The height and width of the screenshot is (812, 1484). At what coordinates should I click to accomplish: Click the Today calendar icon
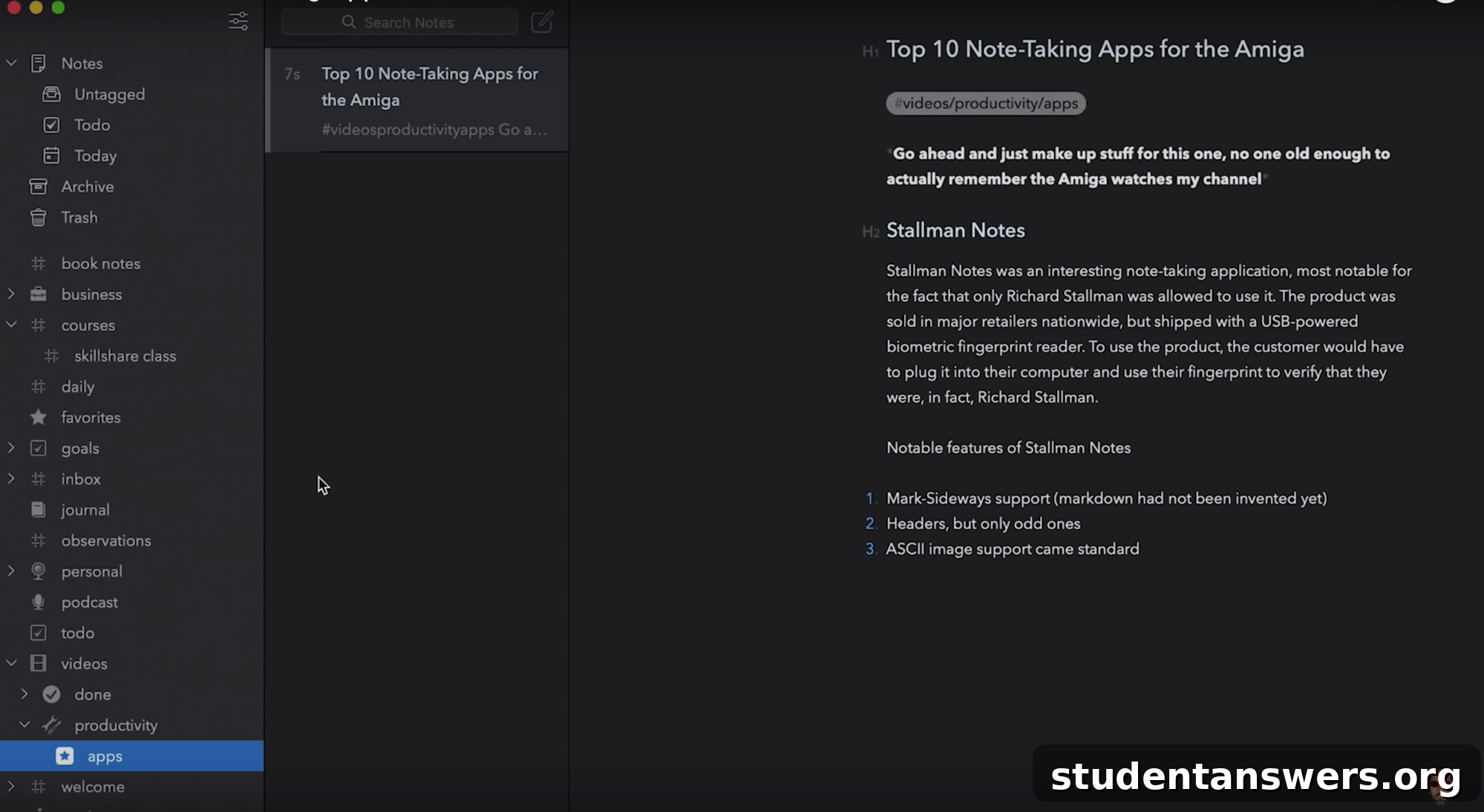(51, 156)
